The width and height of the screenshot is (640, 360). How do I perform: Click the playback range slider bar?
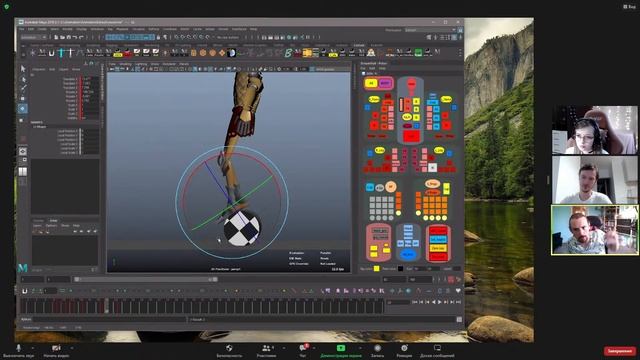click(146, 280)
